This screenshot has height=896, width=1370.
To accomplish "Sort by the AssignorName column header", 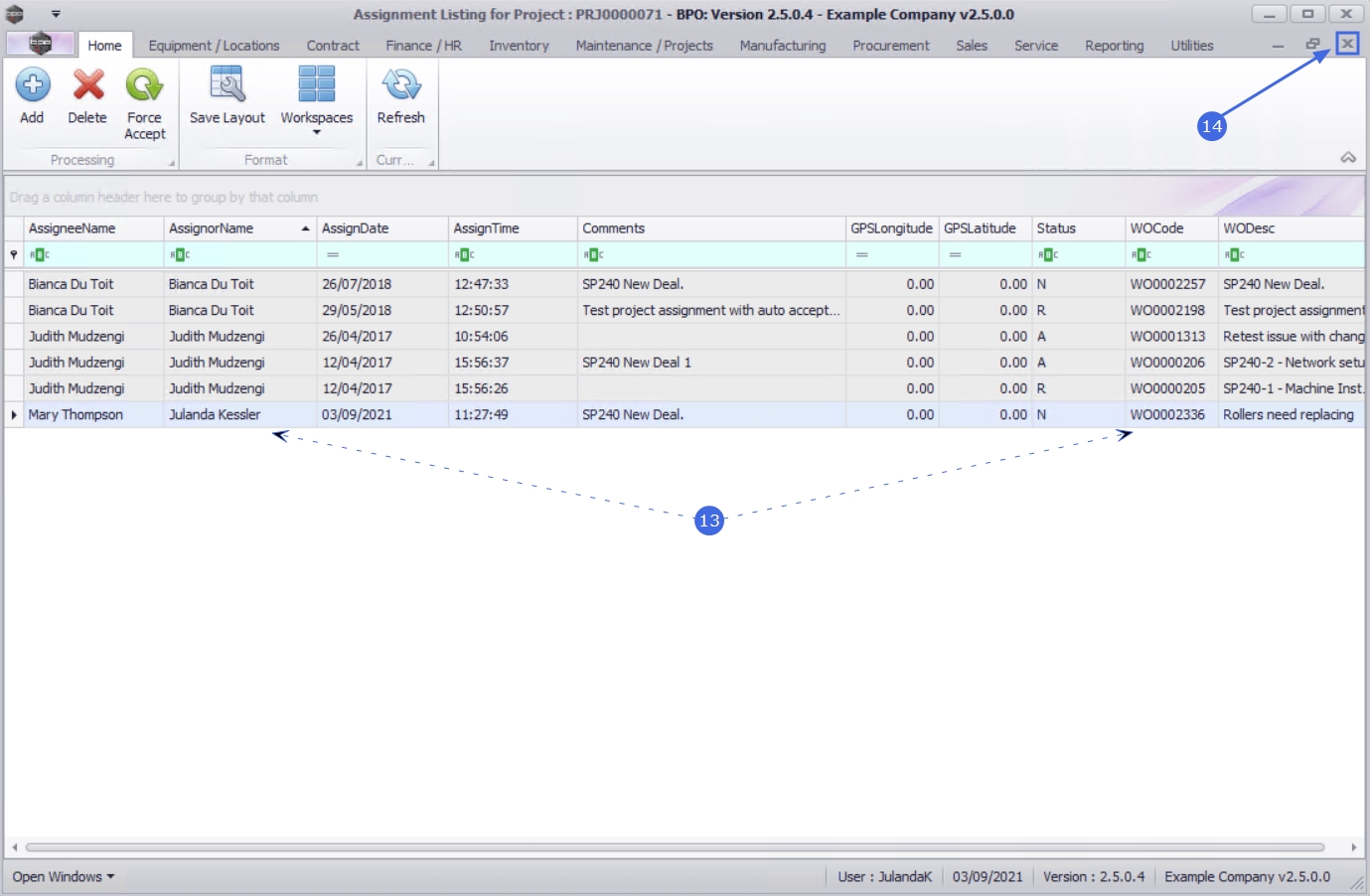I will click(x=240, y=228).
